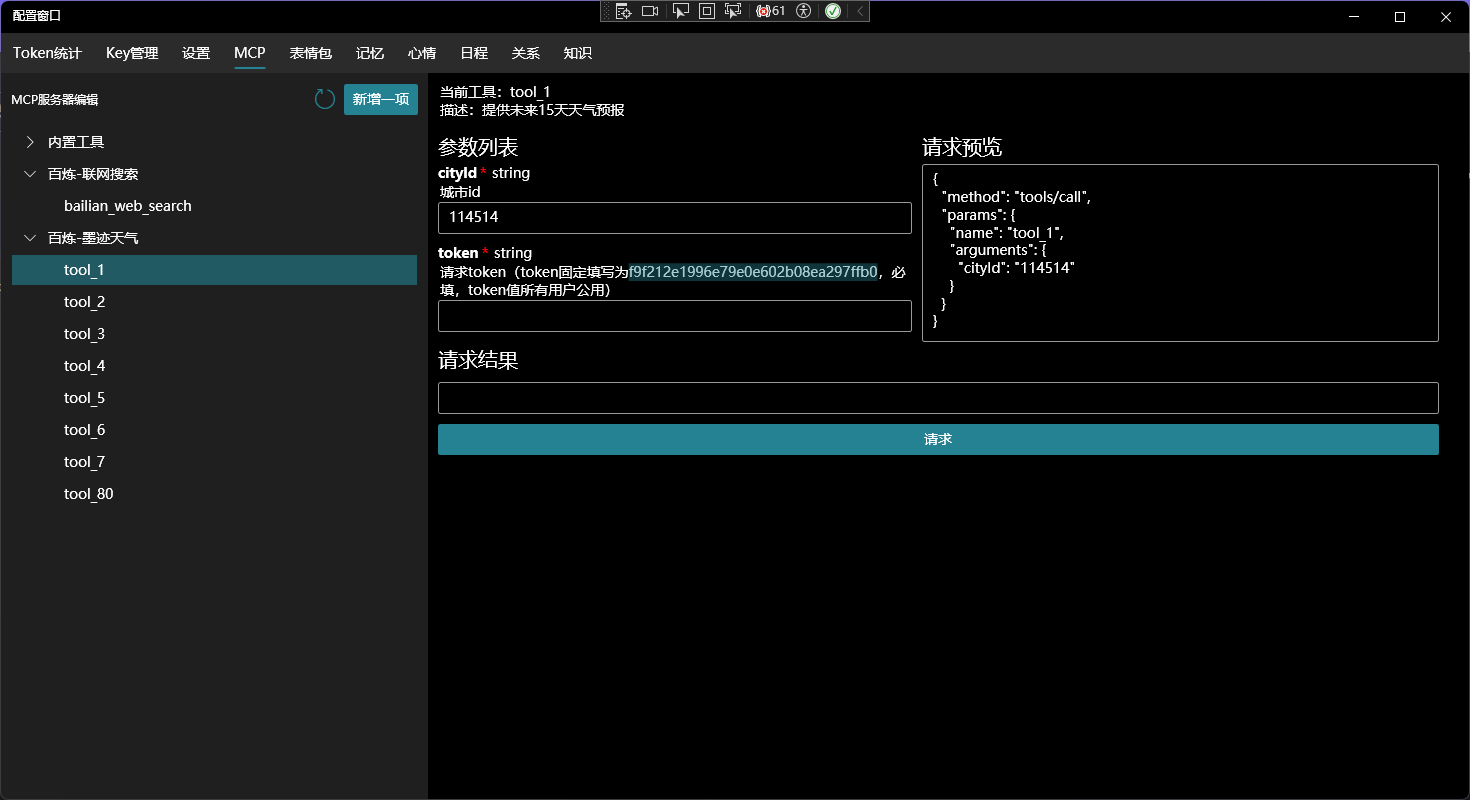
Task: Toggle Display Layout Adorners square icon
Action: pyautogui.click(x=706, y=11)
